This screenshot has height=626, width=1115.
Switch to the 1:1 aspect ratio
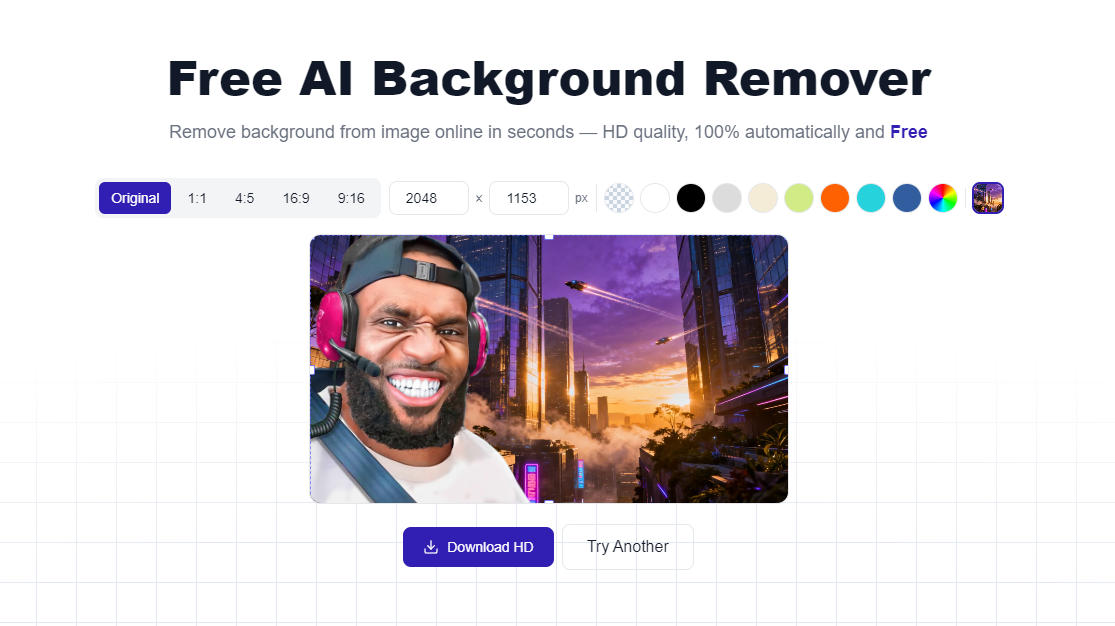197,198
